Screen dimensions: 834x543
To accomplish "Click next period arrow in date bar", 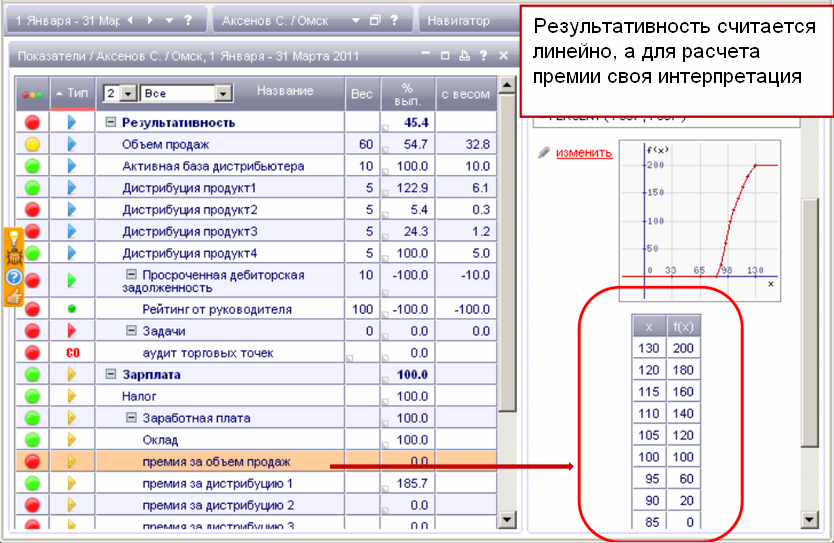I will [x=150, y=20].
